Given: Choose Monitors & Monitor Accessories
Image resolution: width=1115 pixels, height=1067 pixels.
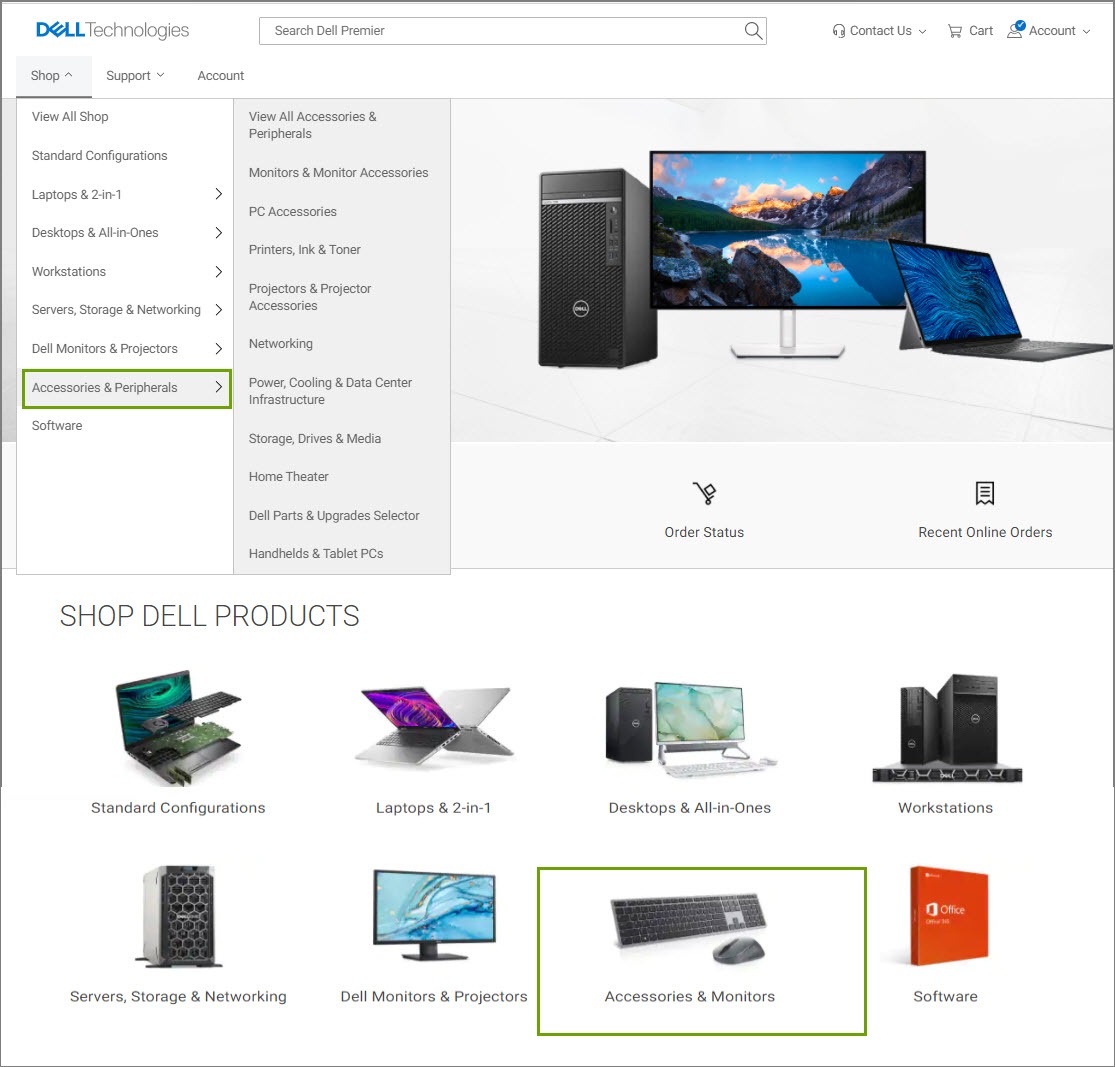Looking at the screenshot, I should pos(338,173).
